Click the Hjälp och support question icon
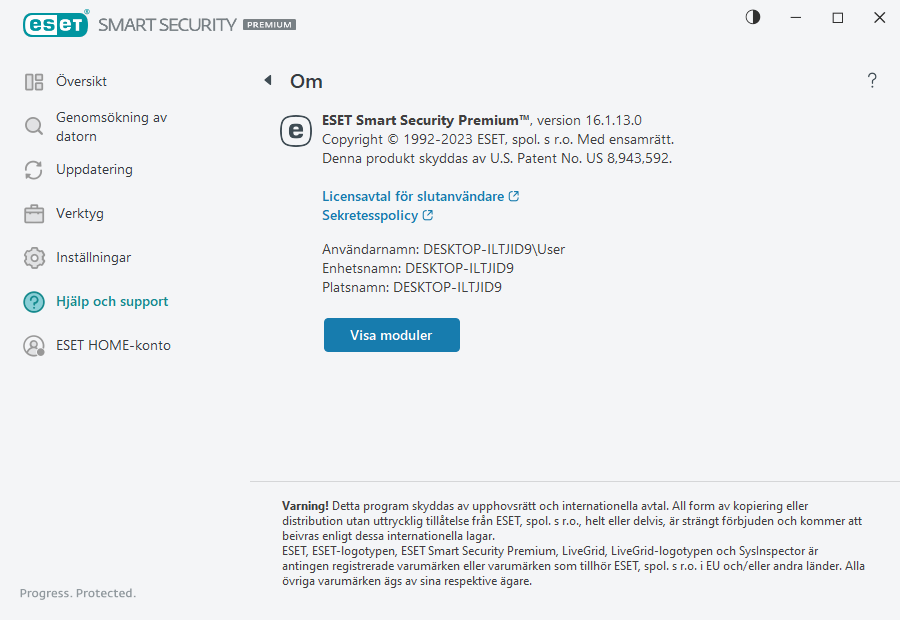This screenshot has width=900, height=620. pyautogui.click(x=34, y=302)
